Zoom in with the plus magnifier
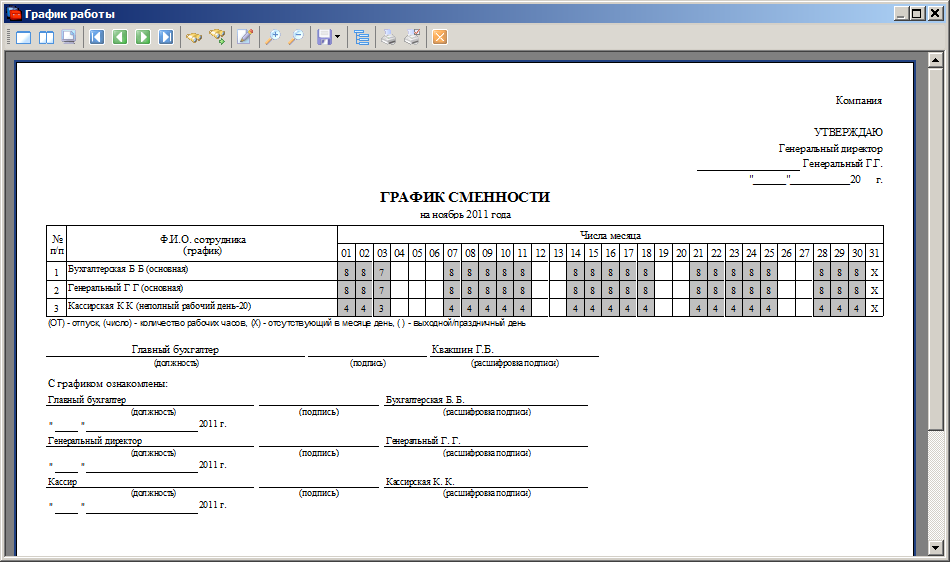The image size is (950, 562). point(273,38)
